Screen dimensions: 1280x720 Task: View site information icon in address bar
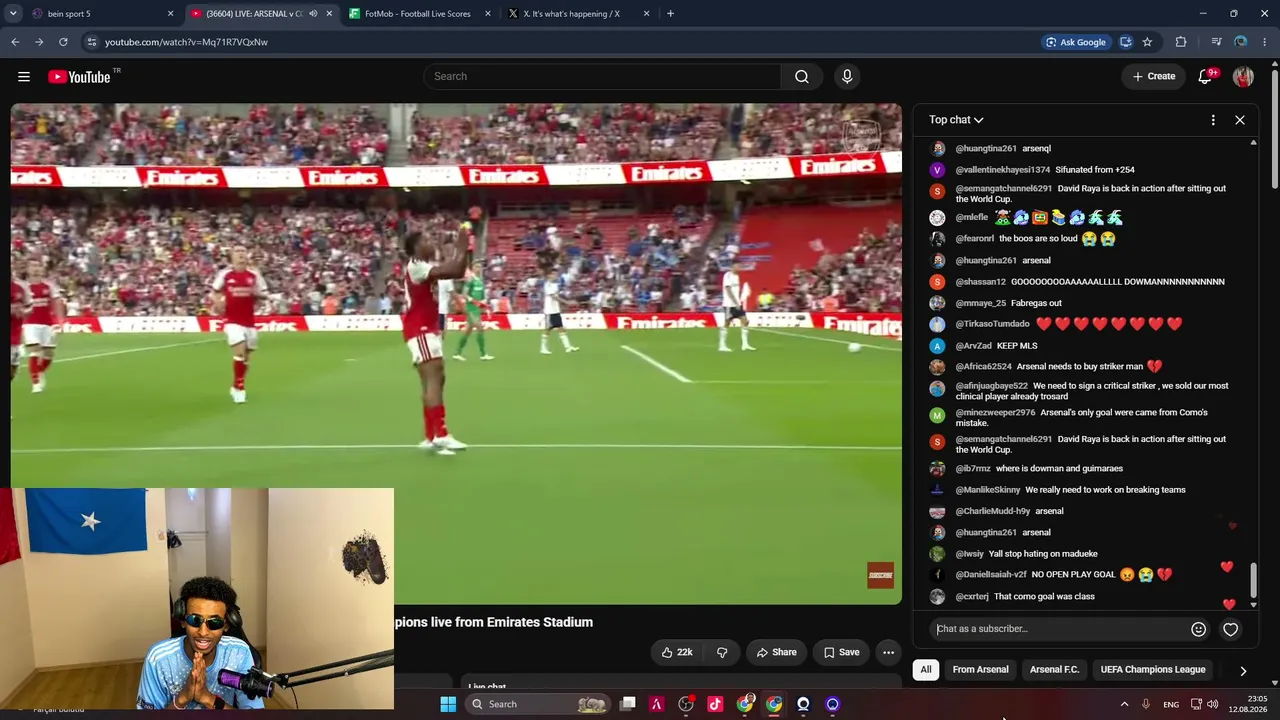pos(91,42)
